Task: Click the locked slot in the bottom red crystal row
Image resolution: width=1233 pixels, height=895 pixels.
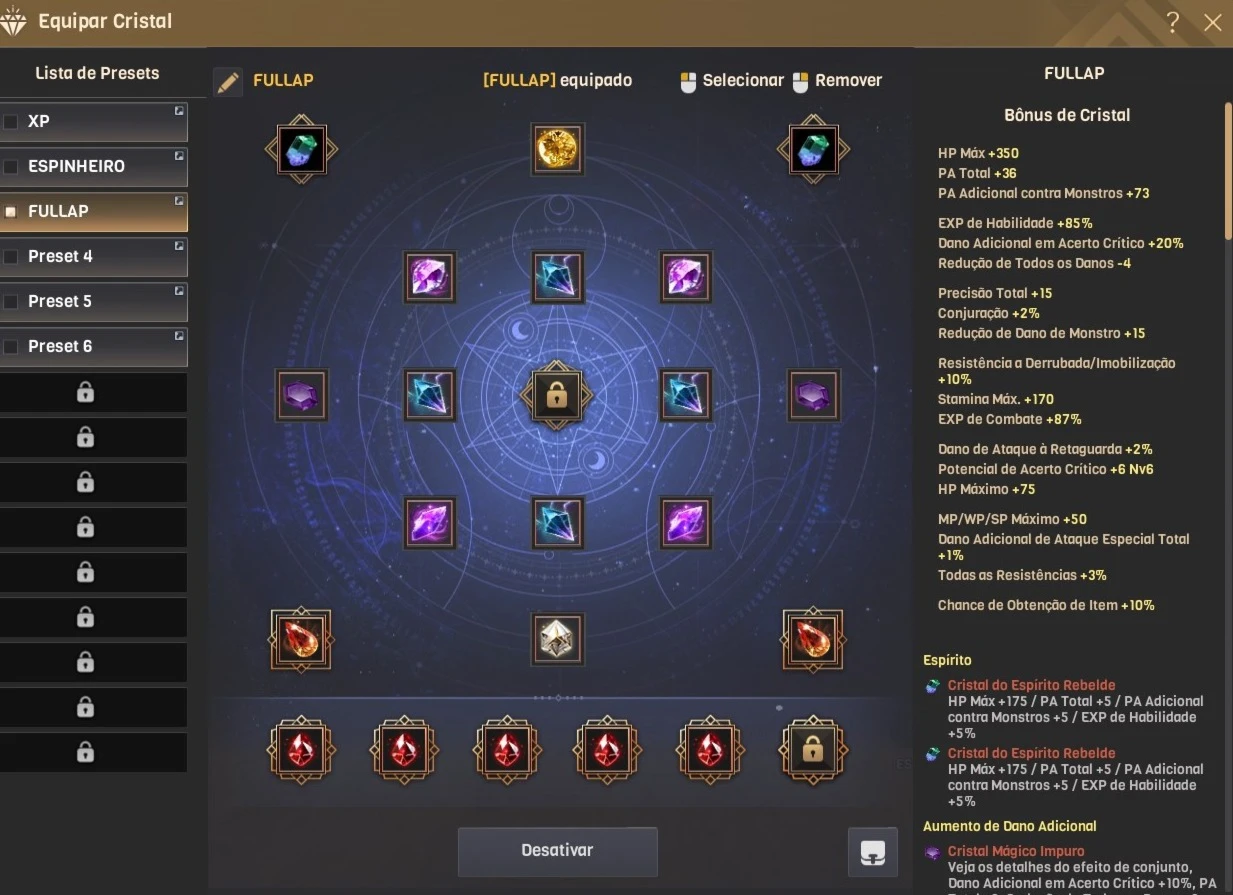Action: tap(812, 749)
